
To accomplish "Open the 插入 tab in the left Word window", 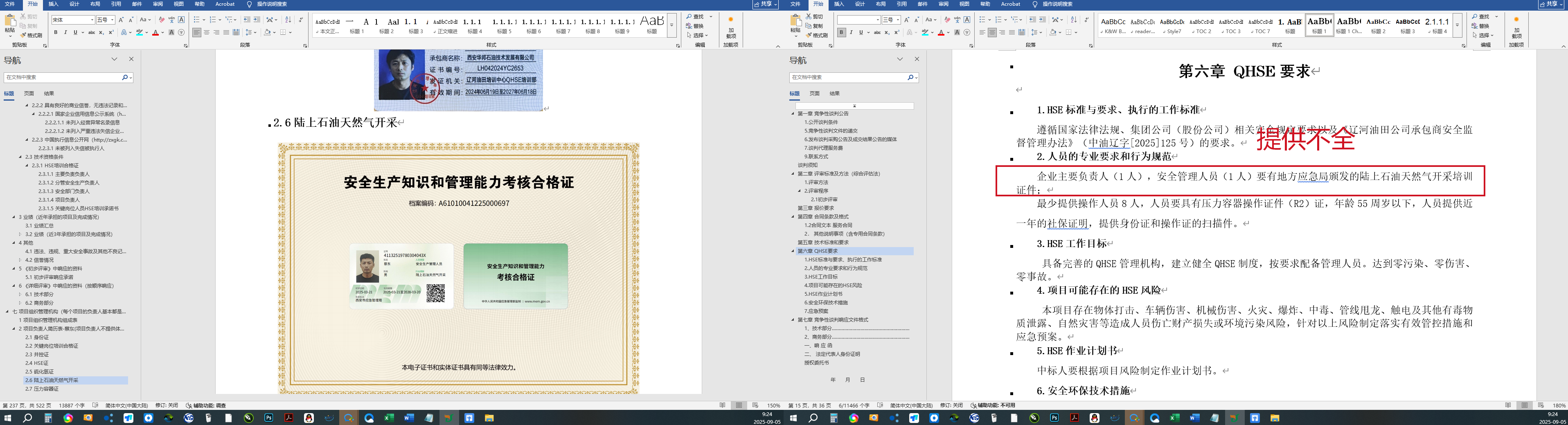I will tap(53, 4).
